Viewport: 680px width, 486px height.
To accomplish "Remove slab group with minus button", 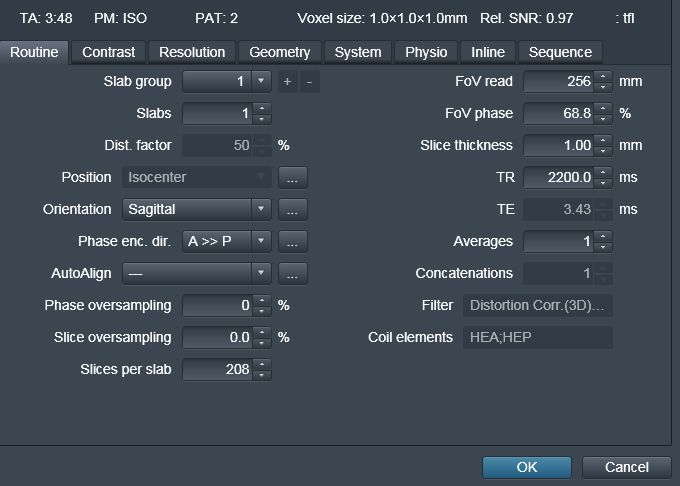I will (309, 82).
